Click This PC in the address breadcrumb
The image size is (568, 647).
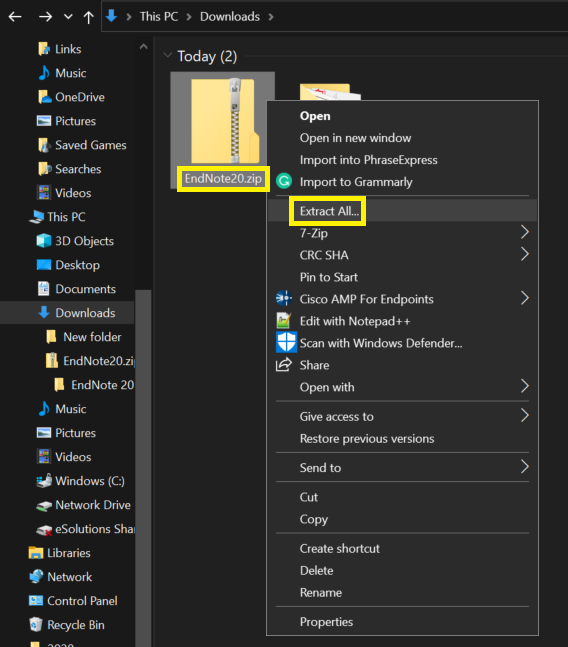159,17
